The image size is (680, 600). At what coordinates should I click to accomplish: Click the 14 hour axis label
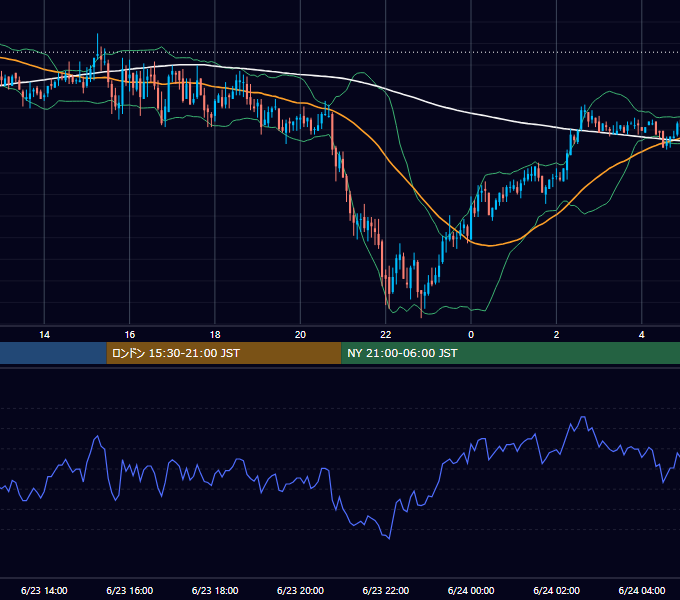pyautogui.click(x=44, y=335)
